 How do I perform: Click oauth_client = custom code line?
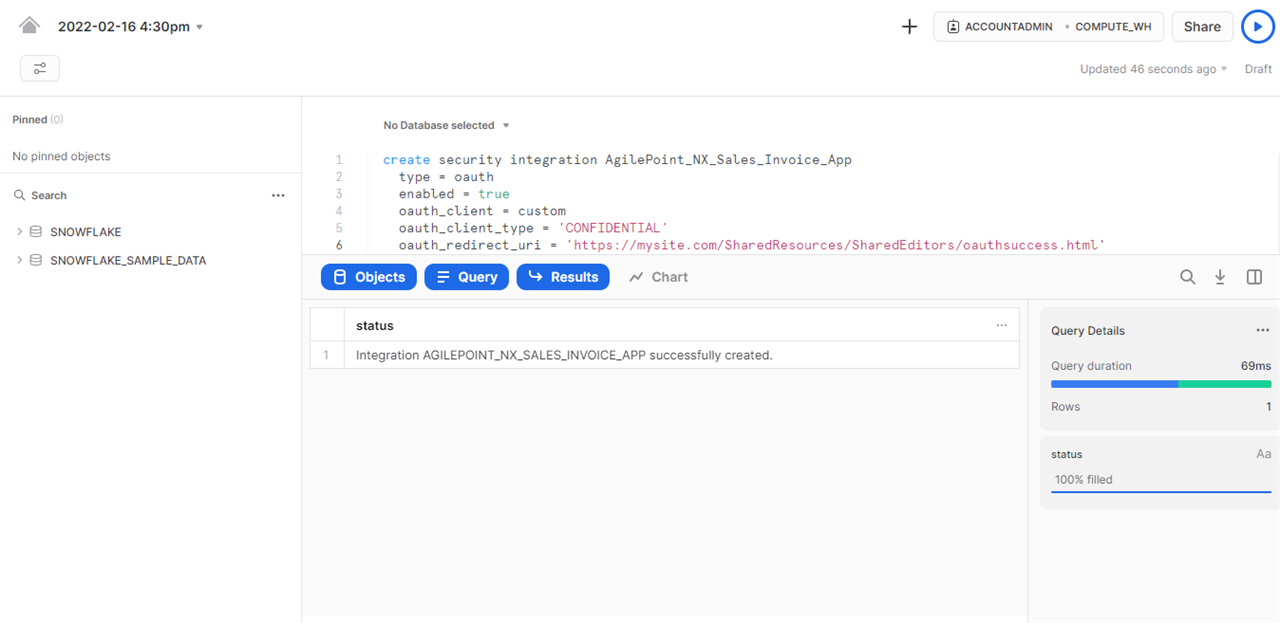coord(482,211)
